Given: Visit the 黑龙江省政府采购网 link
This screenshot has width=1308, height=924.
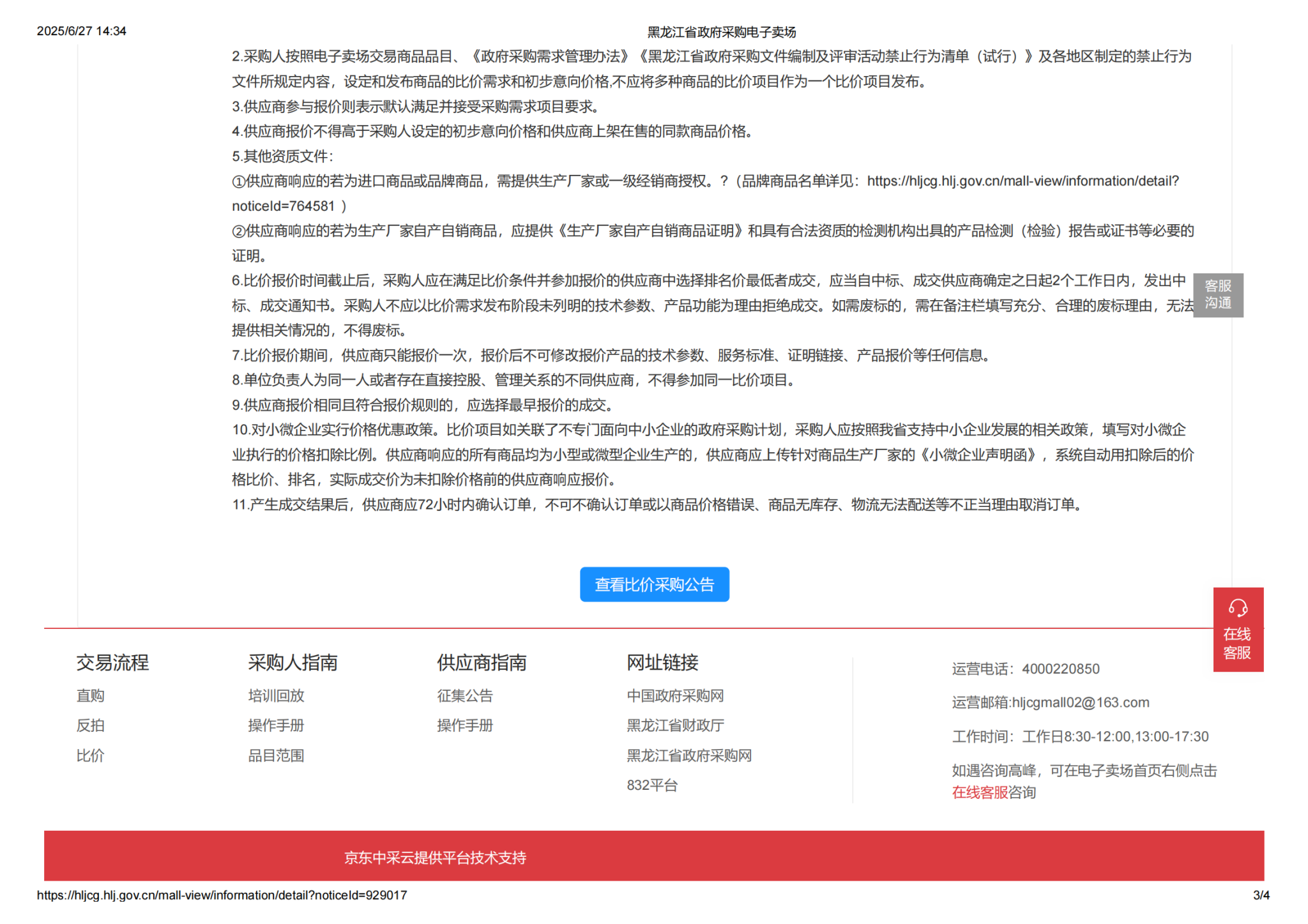Looking at the screenshot, I should pyautogui.click(x=688, y=755).
